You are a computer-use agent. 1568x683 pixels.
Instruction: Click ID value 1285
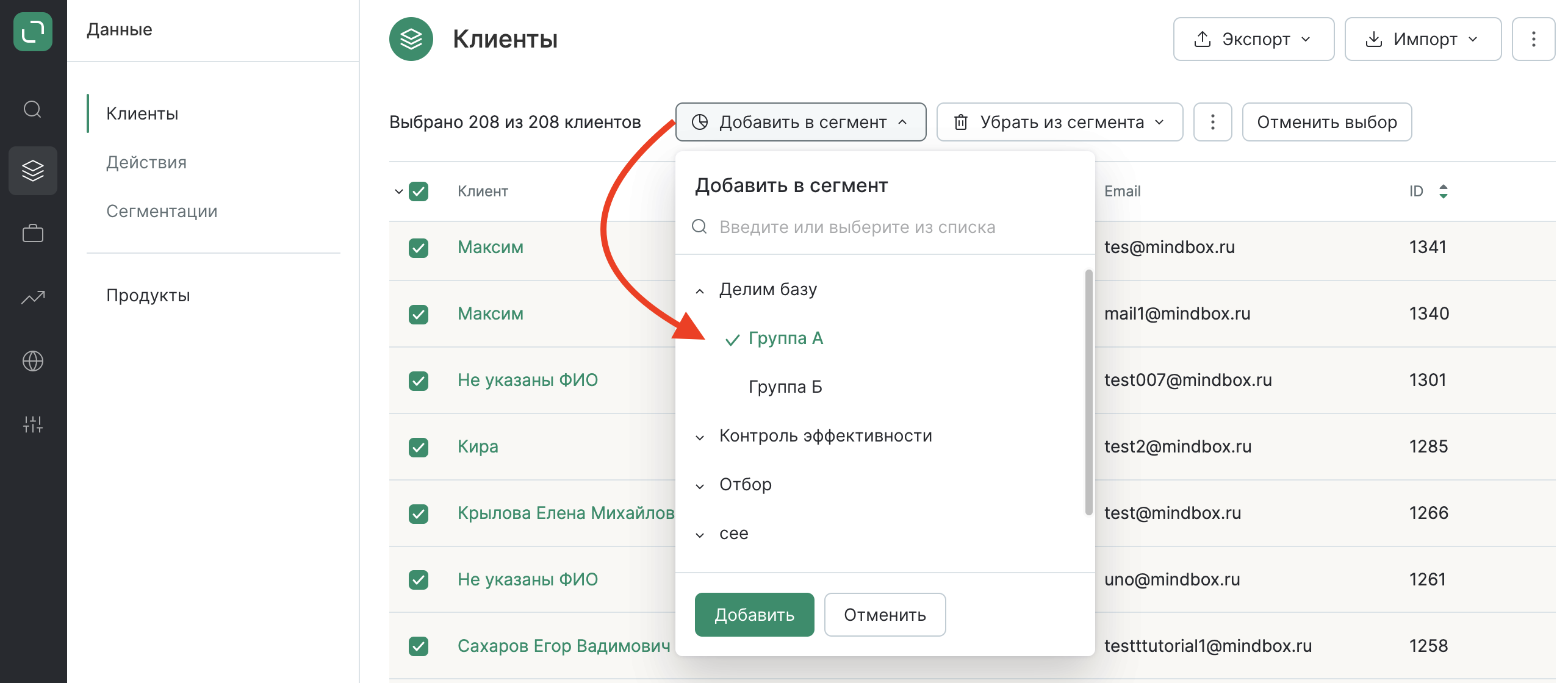1428,446
